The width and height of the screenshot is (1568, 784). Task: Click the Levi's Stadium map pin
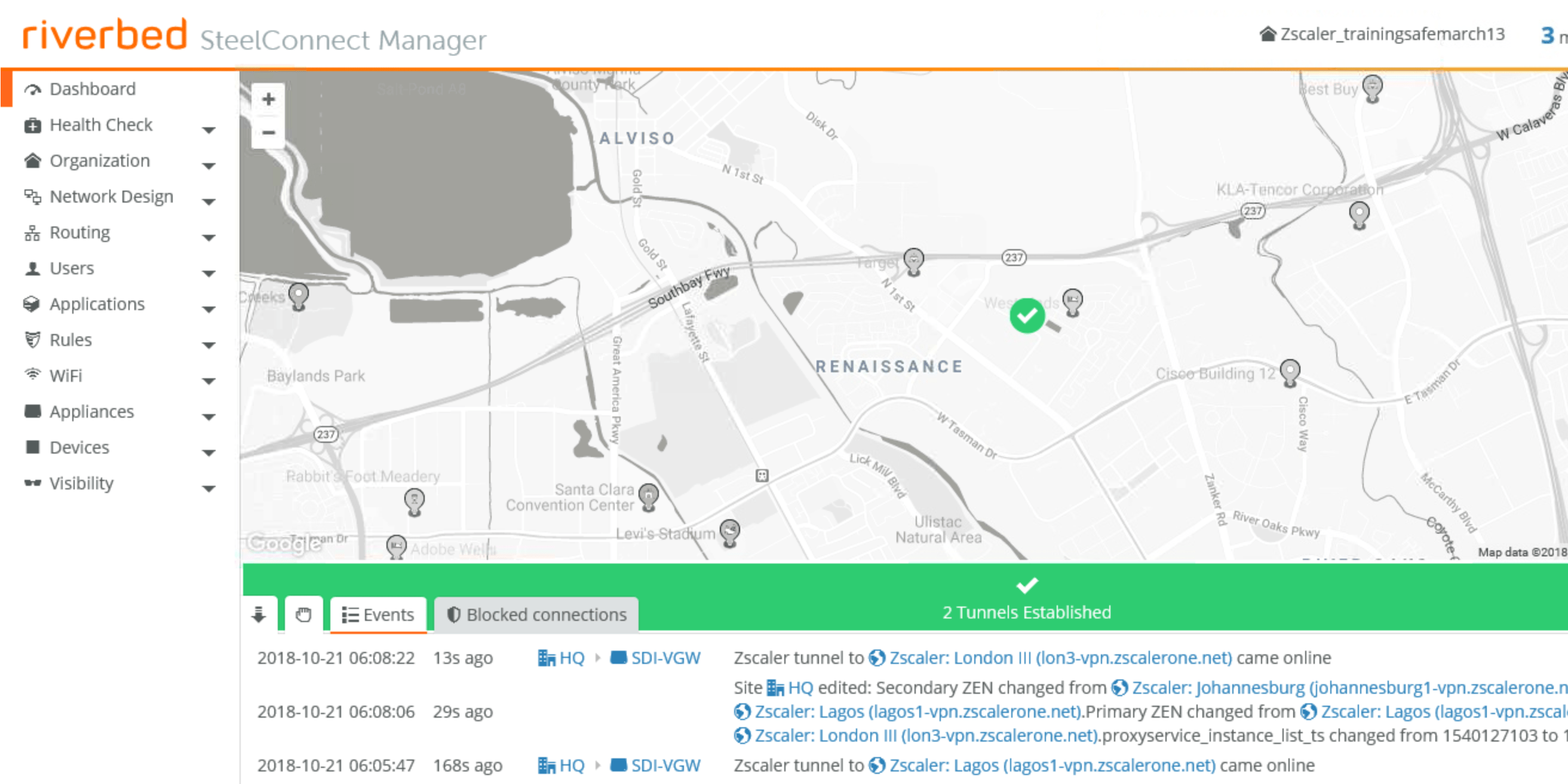pyautogui.click(x=729, y=531)
